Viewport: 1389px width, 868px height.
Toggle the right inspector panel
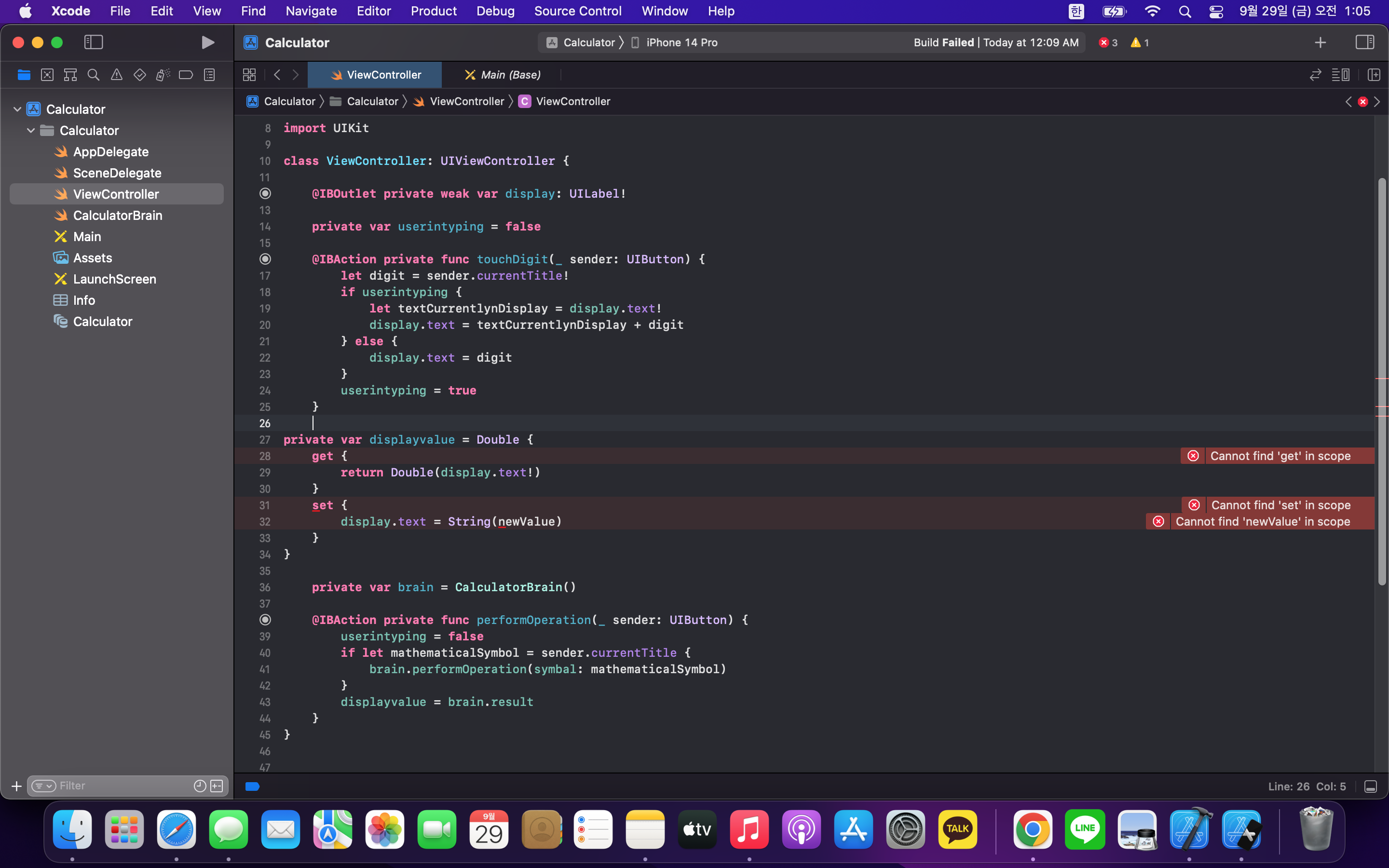(1364, 42)
